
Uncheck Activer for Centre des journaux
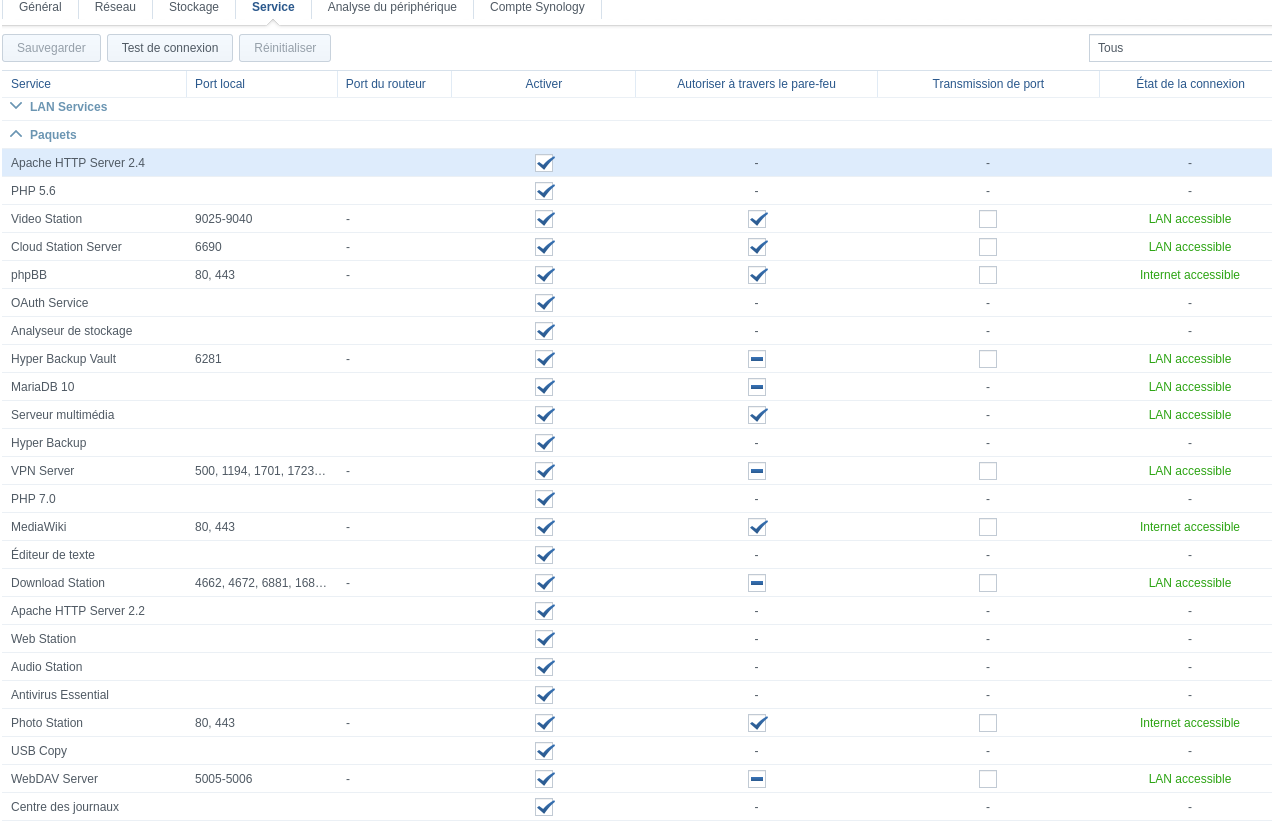544,807
